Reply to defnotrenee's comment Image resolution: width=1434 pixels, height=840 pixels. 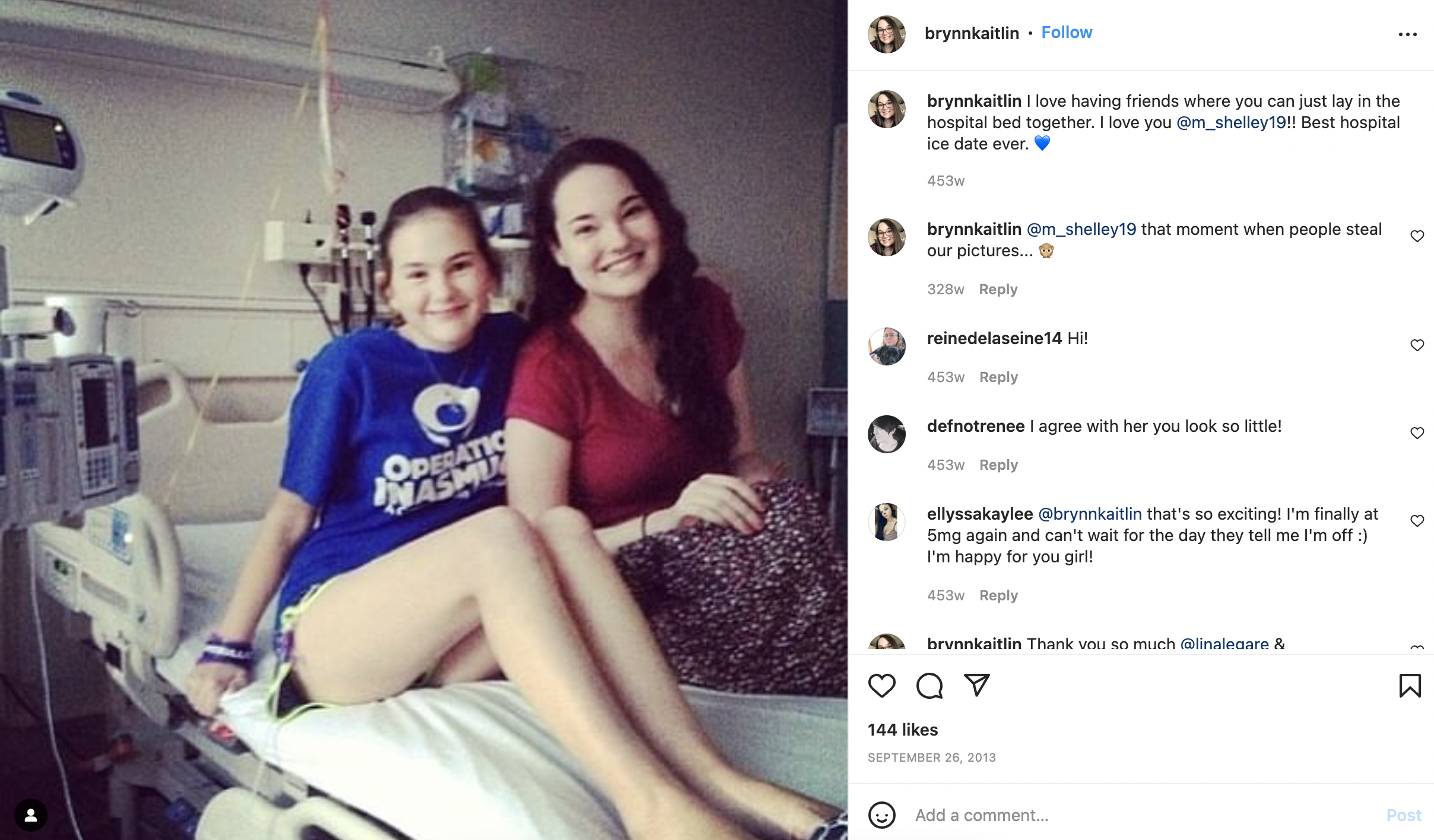(998, 465)
